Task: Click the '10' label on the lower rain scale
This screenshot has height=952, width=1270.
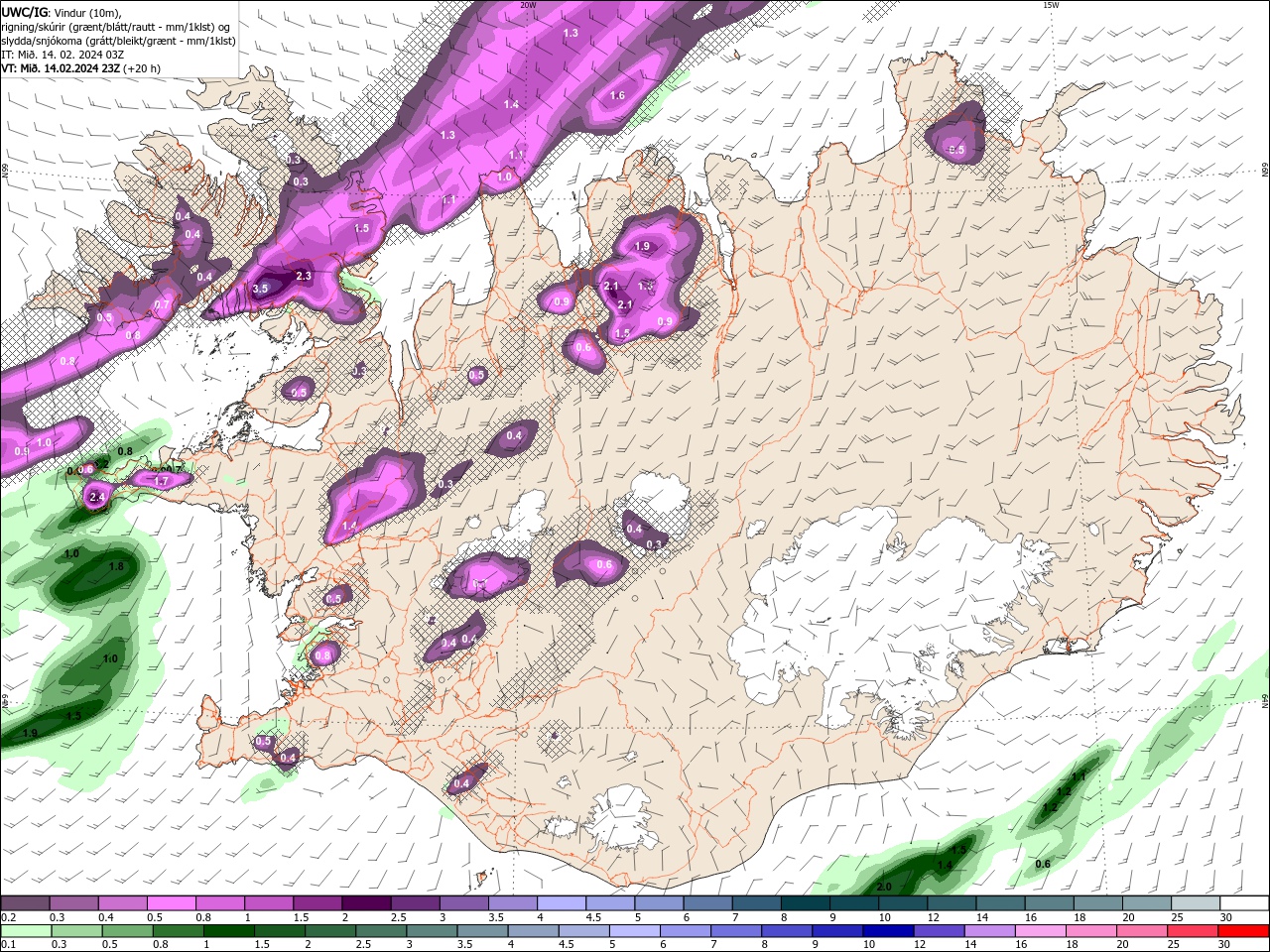Action: [x=869, y=944]
